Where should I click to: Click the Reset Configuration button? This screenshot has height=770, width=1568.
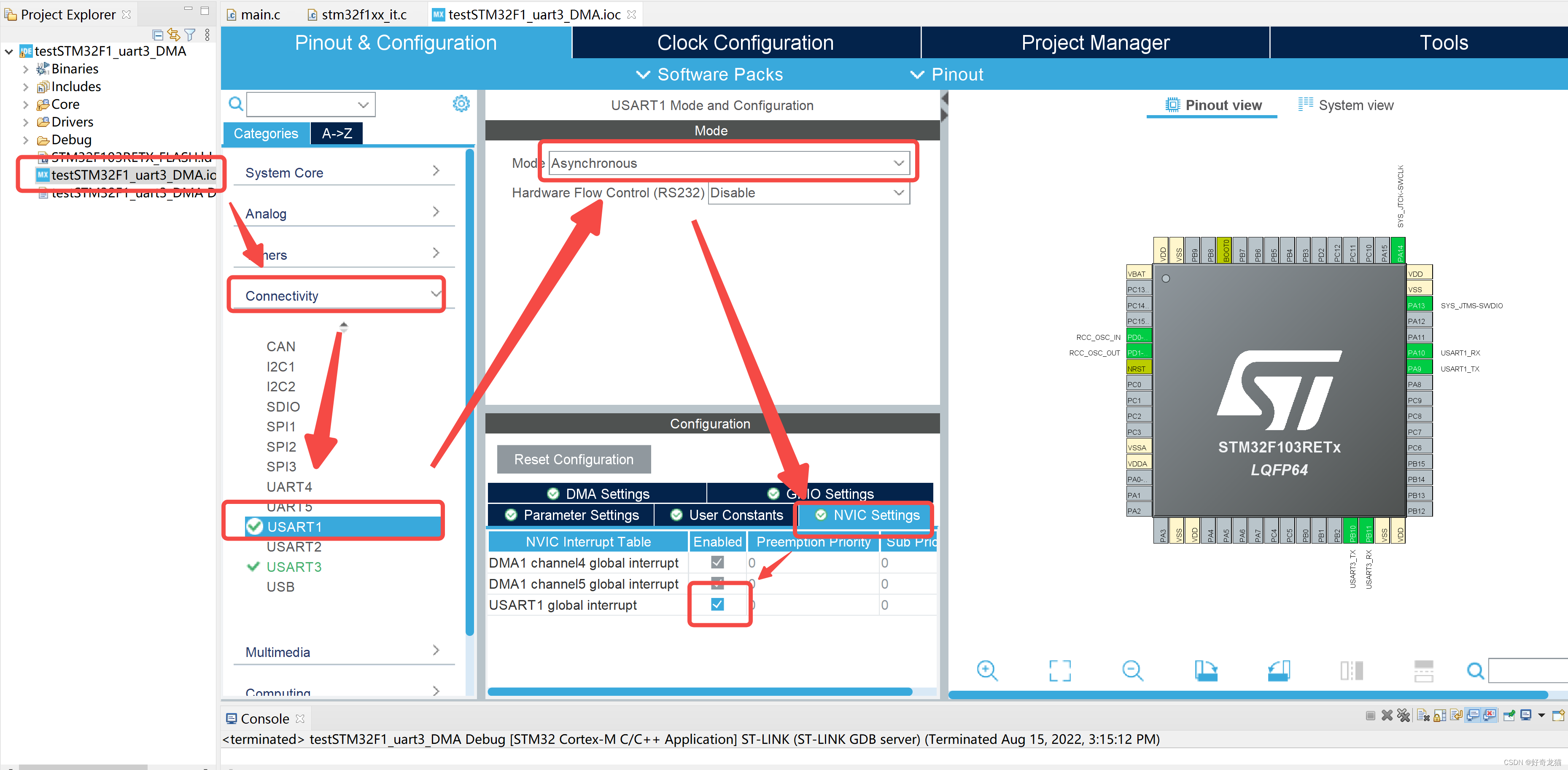[x=574, y=460]
